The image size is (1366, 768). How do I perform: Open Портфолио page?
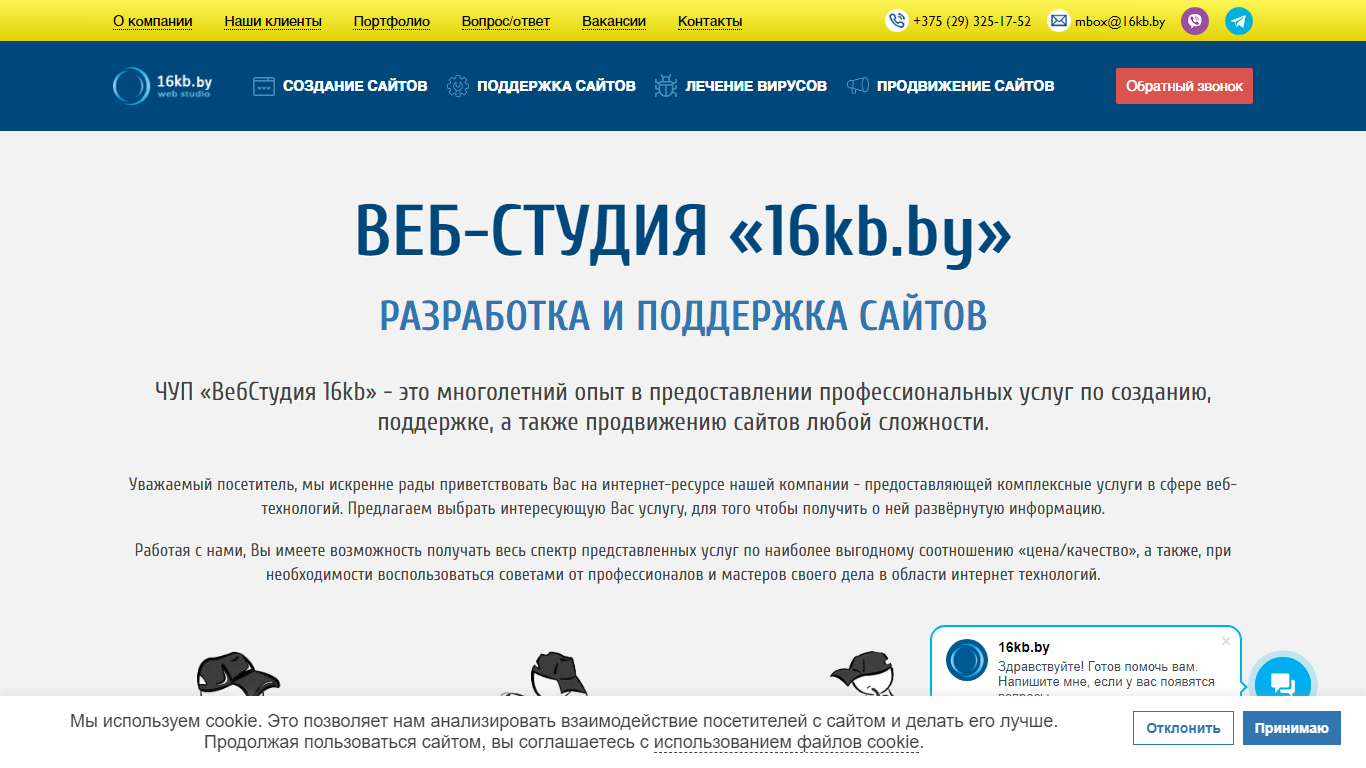(x=392, y=21)
